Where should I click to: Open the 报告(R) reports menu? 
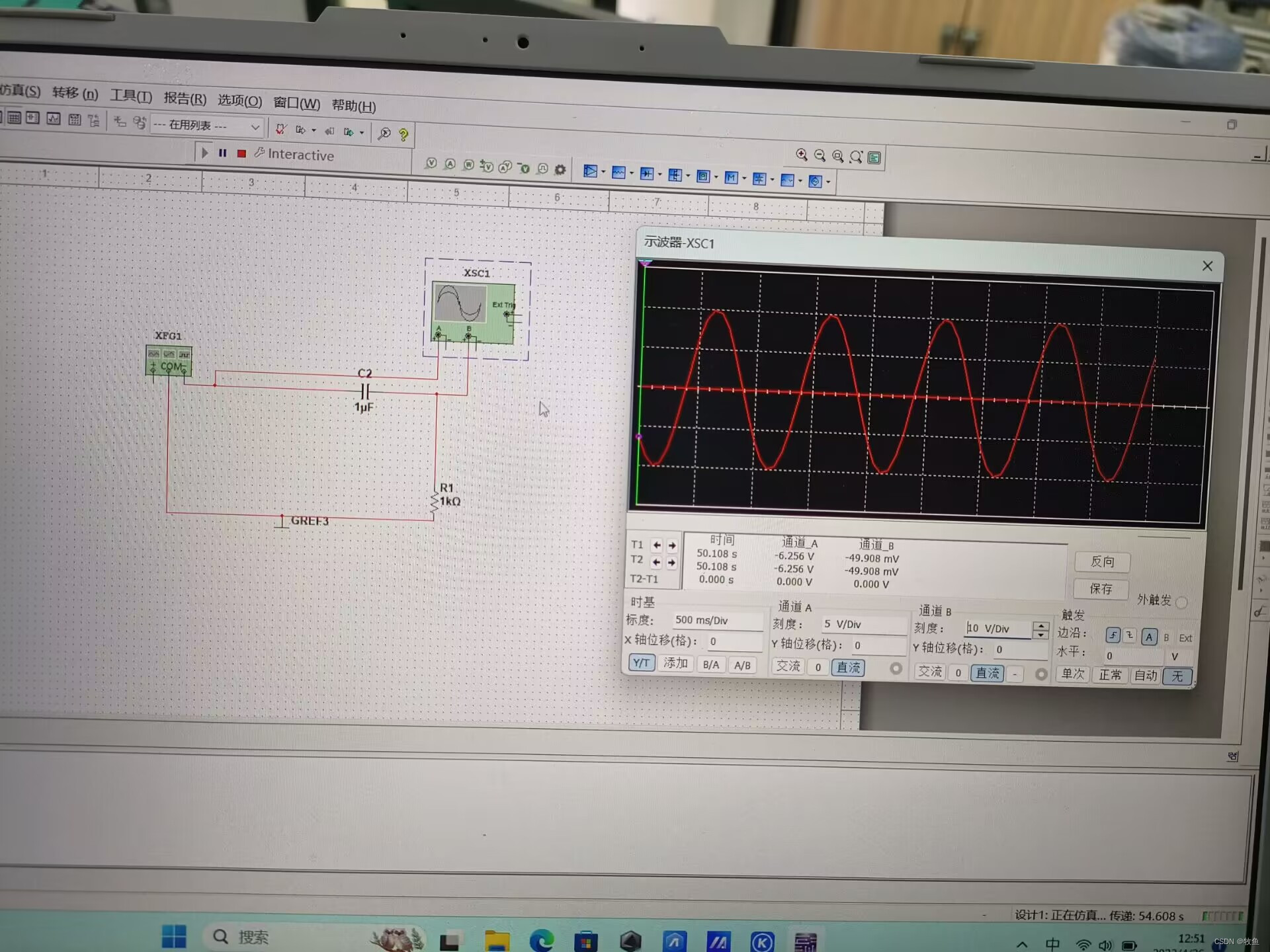click(185, 99)
